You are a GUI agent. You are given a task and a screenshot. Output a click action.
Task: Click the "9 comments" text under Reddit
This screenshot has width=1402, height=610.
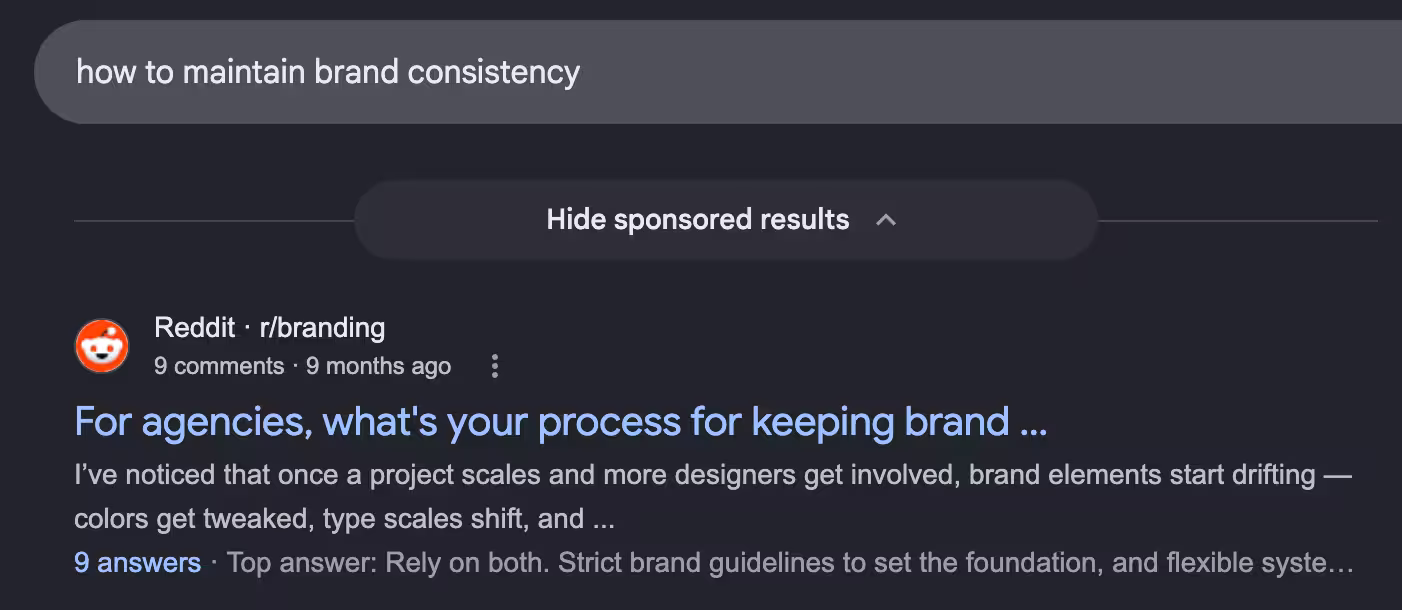pos(219,367)
